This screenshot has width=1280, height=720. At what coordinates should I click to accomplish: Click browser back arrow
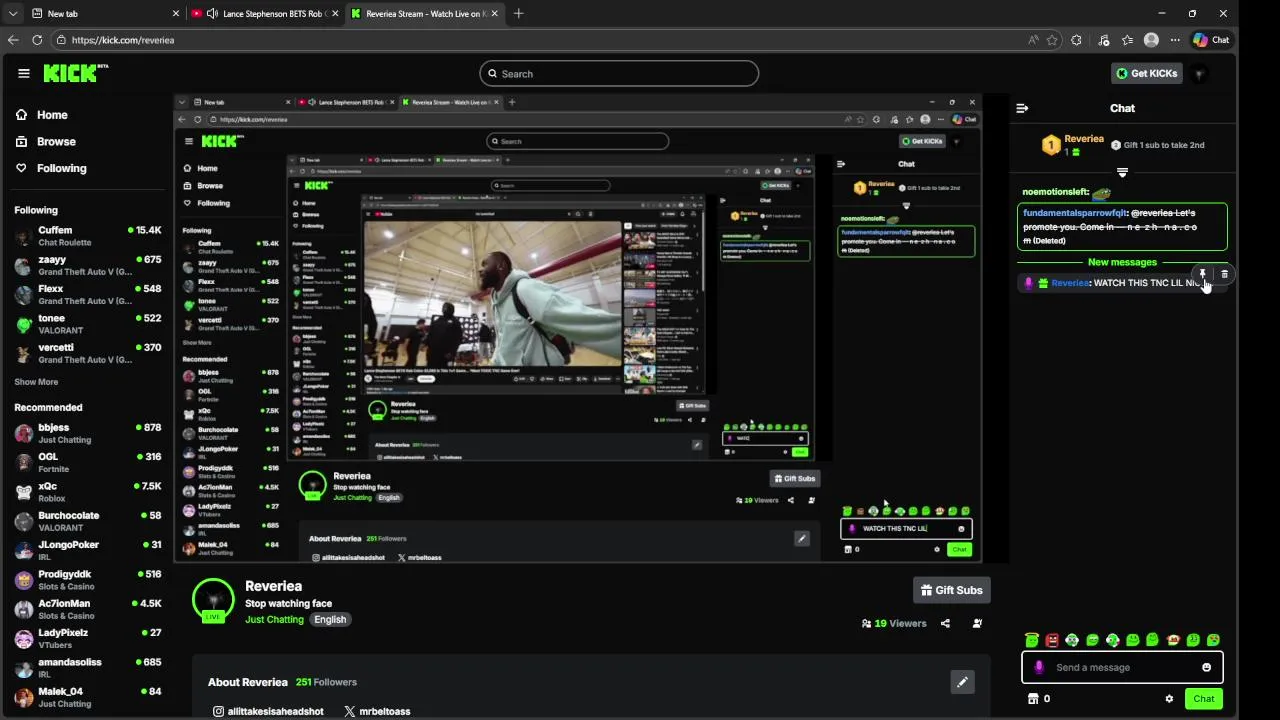pyautogui.click(x=13, y=40)
